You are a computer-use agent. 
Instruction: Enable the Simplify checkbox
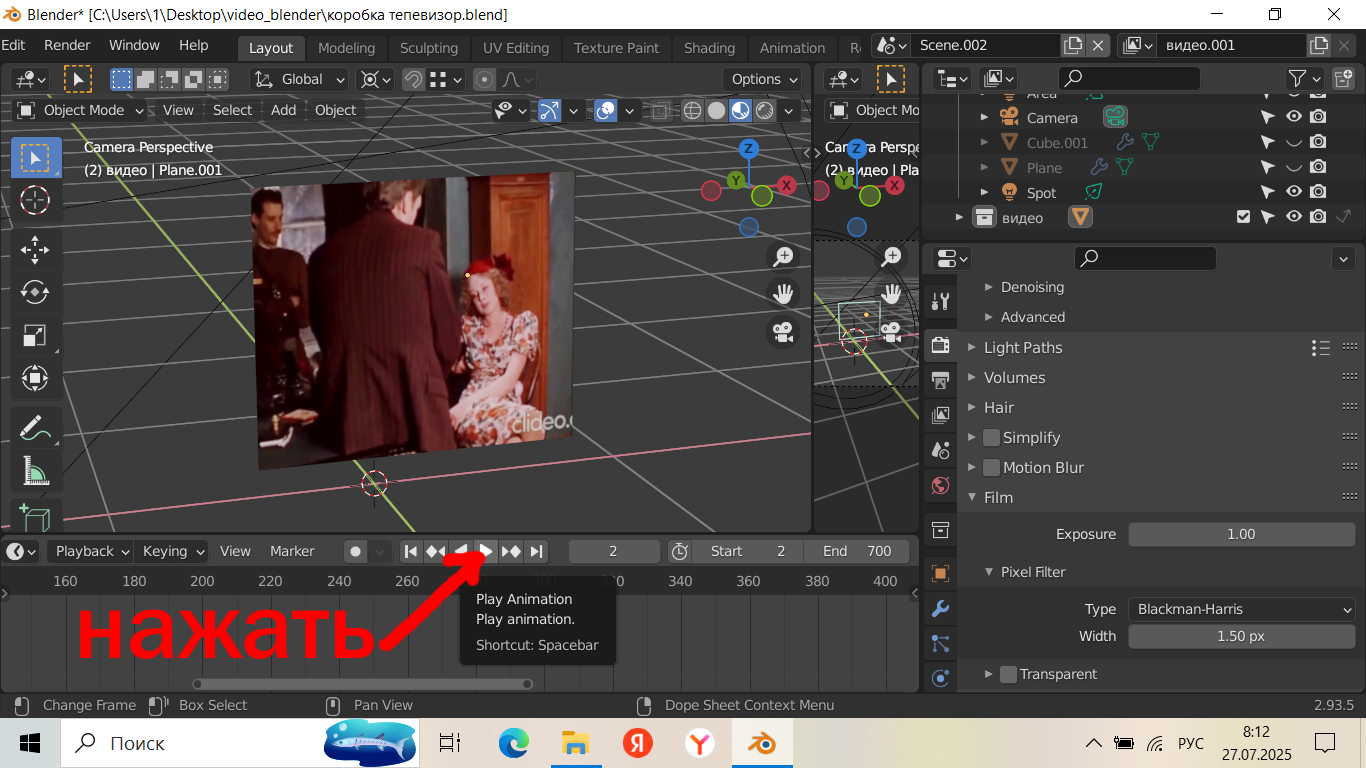pyautogui.click(x=991, y=437)
